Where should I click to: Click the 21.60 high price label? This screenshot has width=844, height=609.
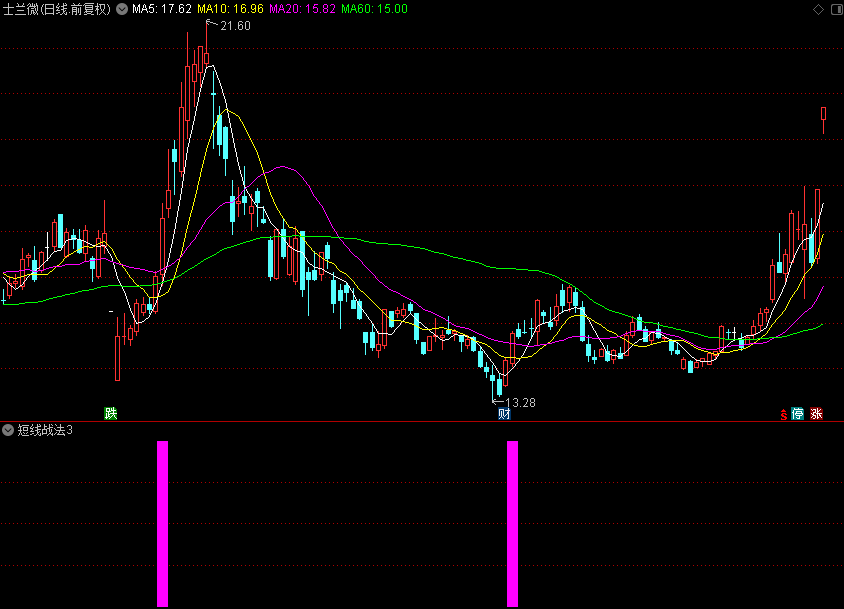point(235,26)
